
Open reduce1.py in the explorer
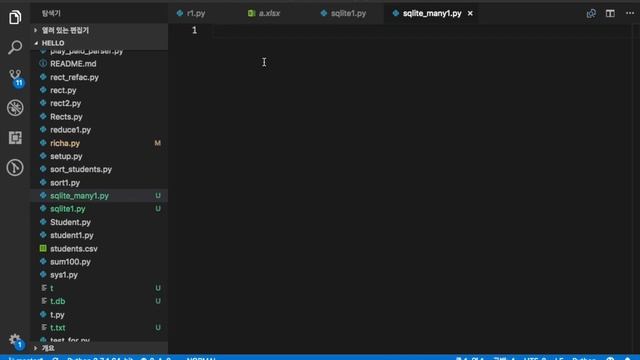70,130
